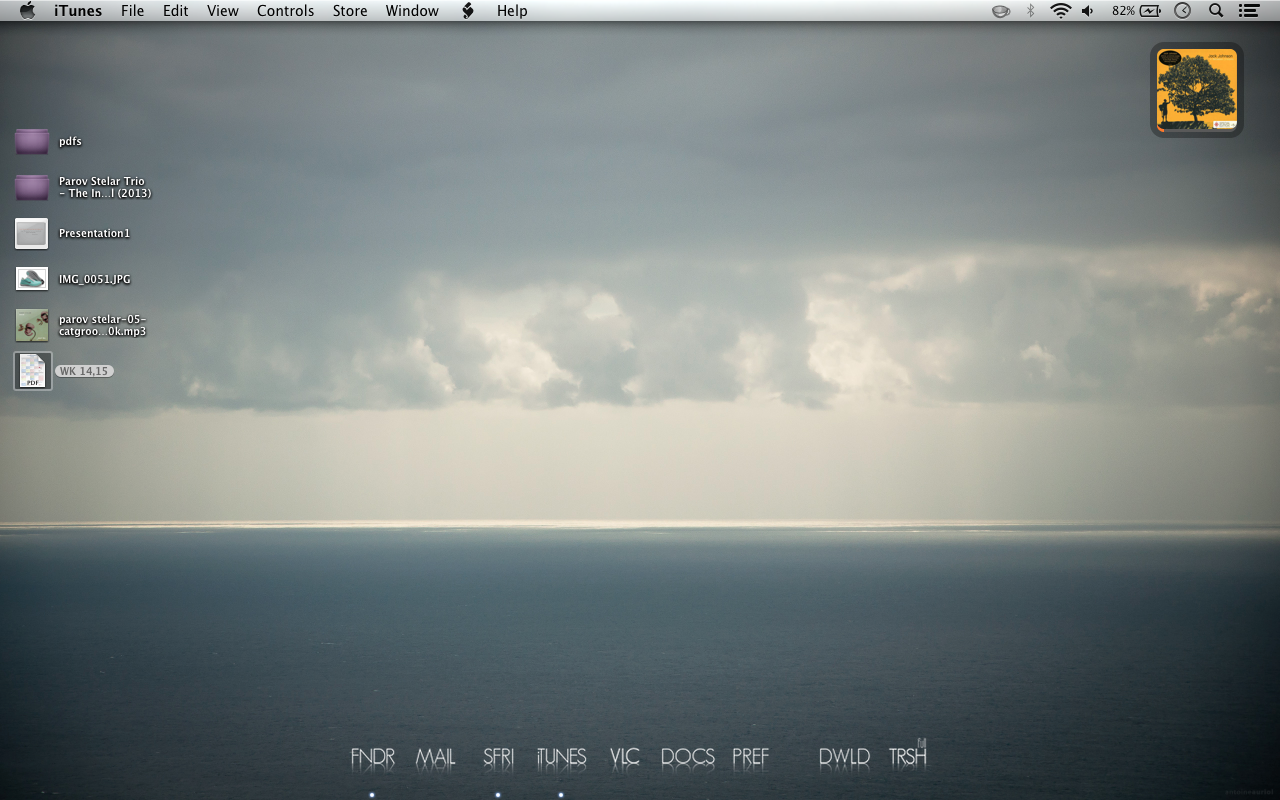The width and height of the screenshot is (1280, 800).
Task: Open iTUNES in the dock
Action: click(x=561, y=757)
